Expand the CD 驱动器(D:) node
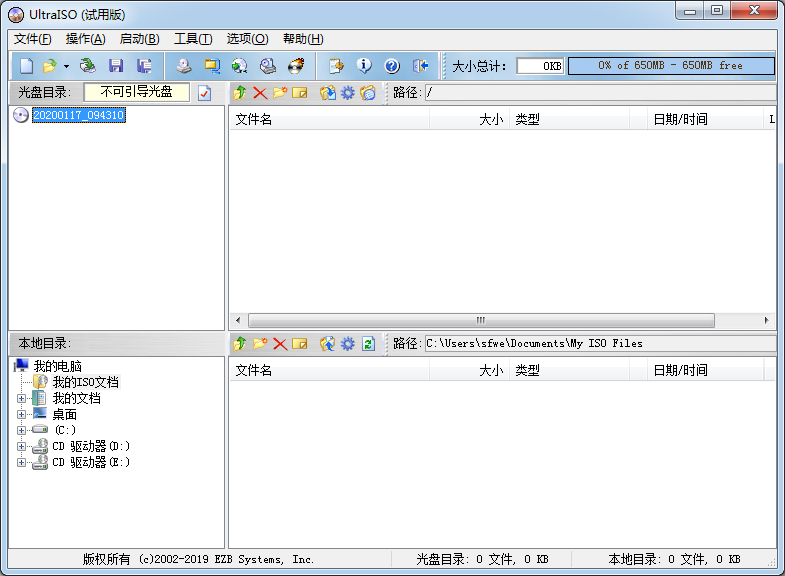 pyautogui.click(x=22, y=446)
